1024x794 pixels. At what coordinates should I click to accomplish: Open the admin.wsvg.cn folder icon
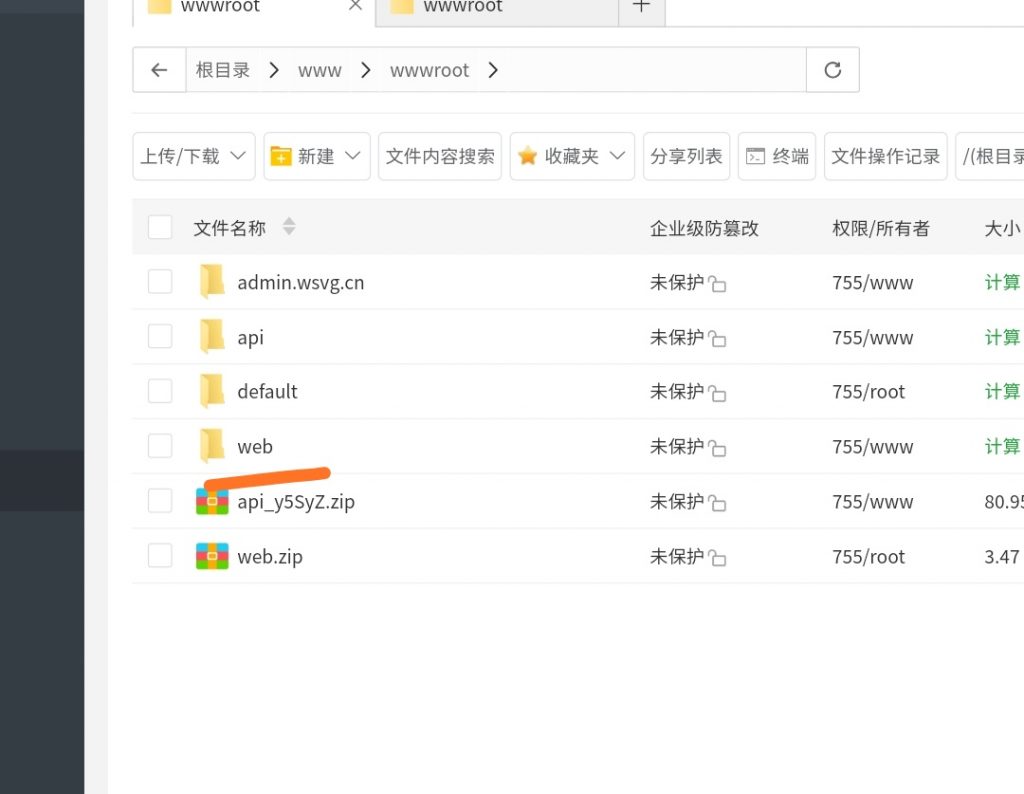[x=212, y=282]
